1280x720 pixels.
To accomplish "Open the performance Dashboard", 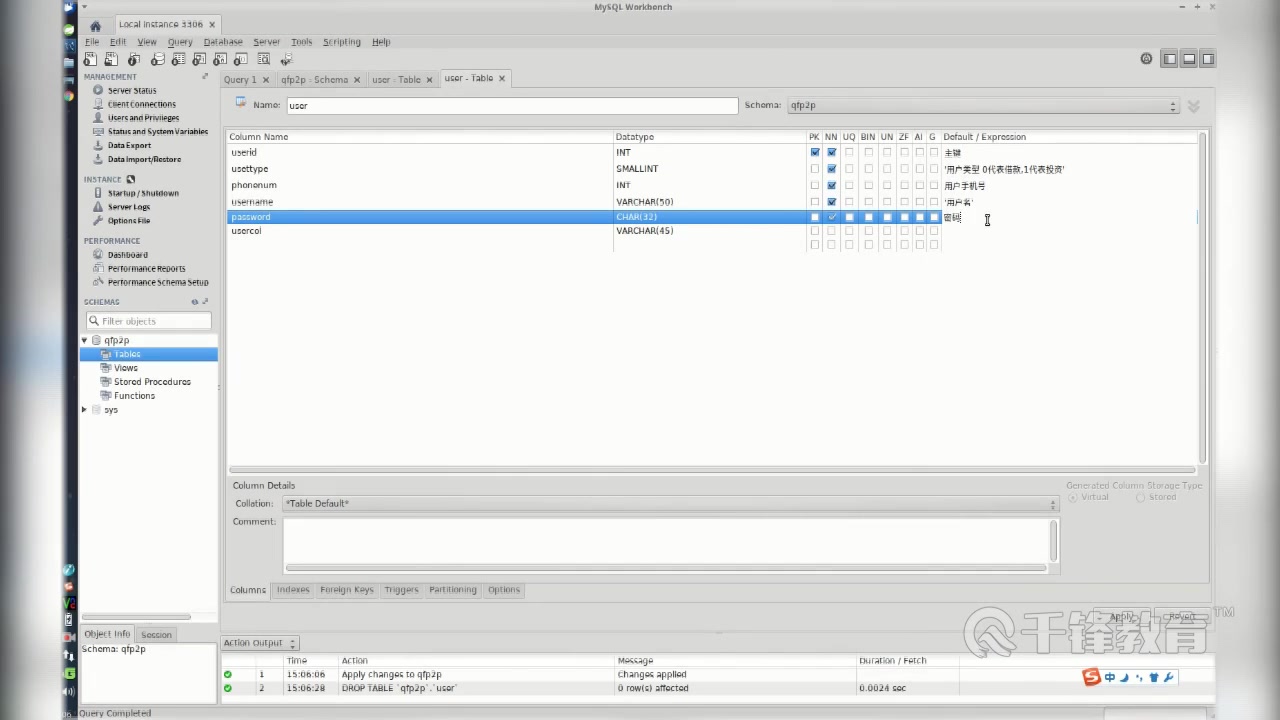I will [127, 255].
